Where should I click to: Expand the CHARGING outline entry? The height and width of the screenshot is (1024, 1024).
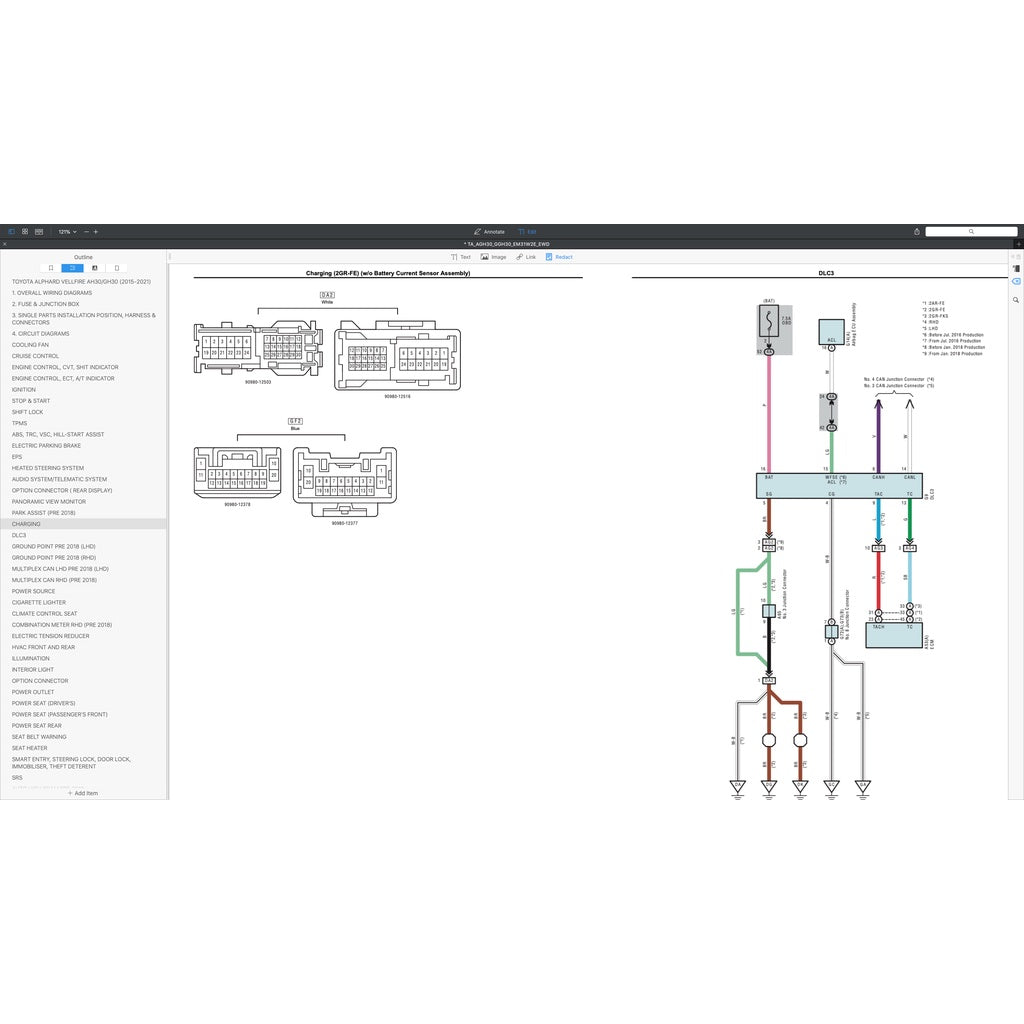[27, 523]
